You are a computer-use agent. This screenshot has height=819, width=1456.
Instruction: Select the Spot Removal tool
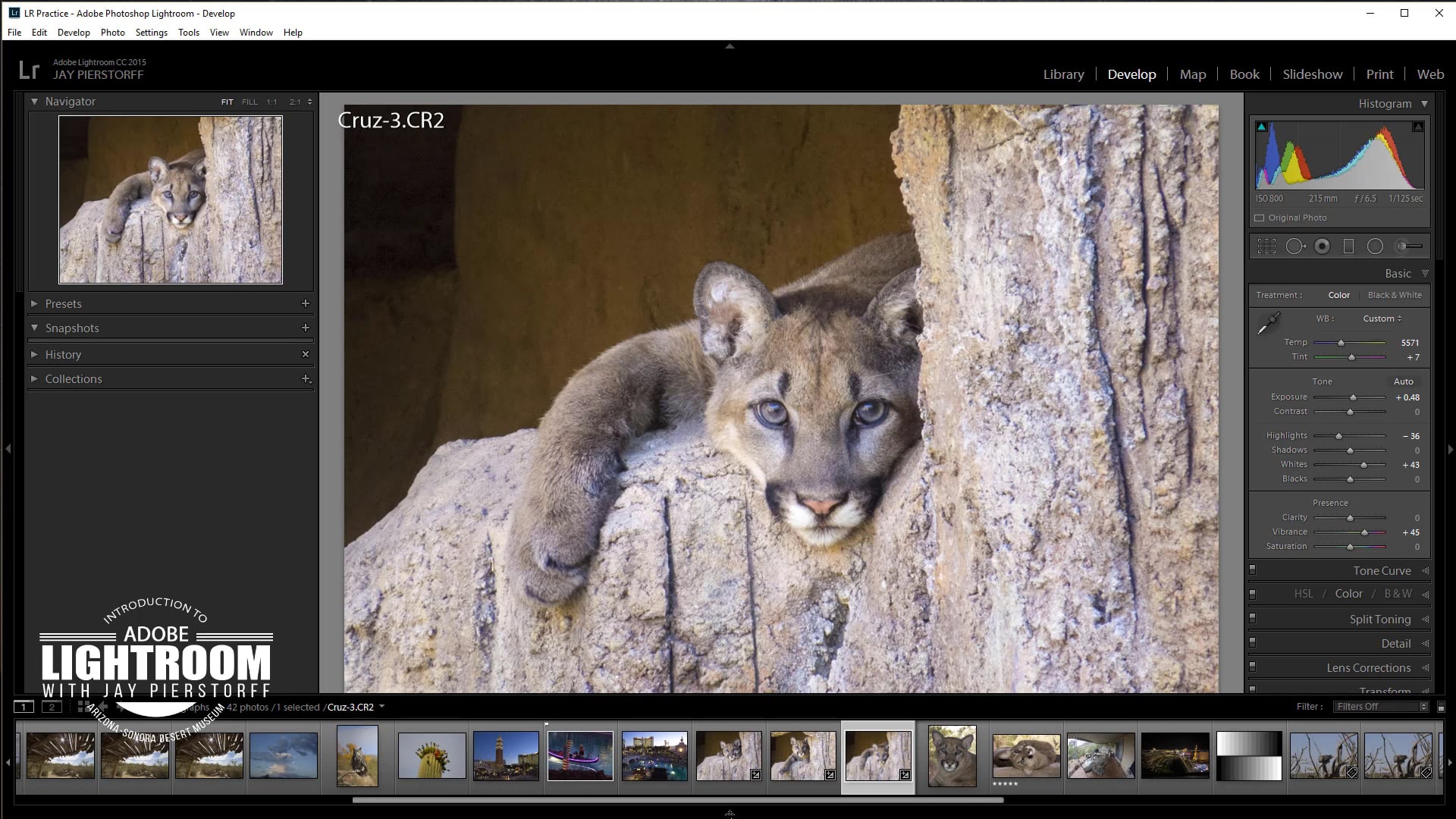tap(1295, 246)
